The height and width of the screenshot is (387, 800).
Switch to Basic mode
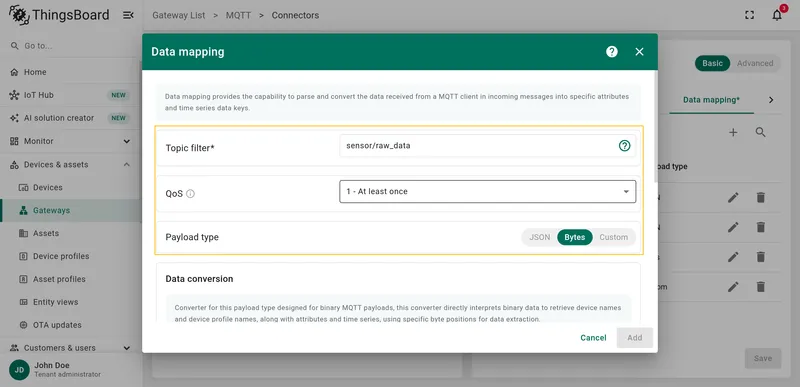click(712, 63)
